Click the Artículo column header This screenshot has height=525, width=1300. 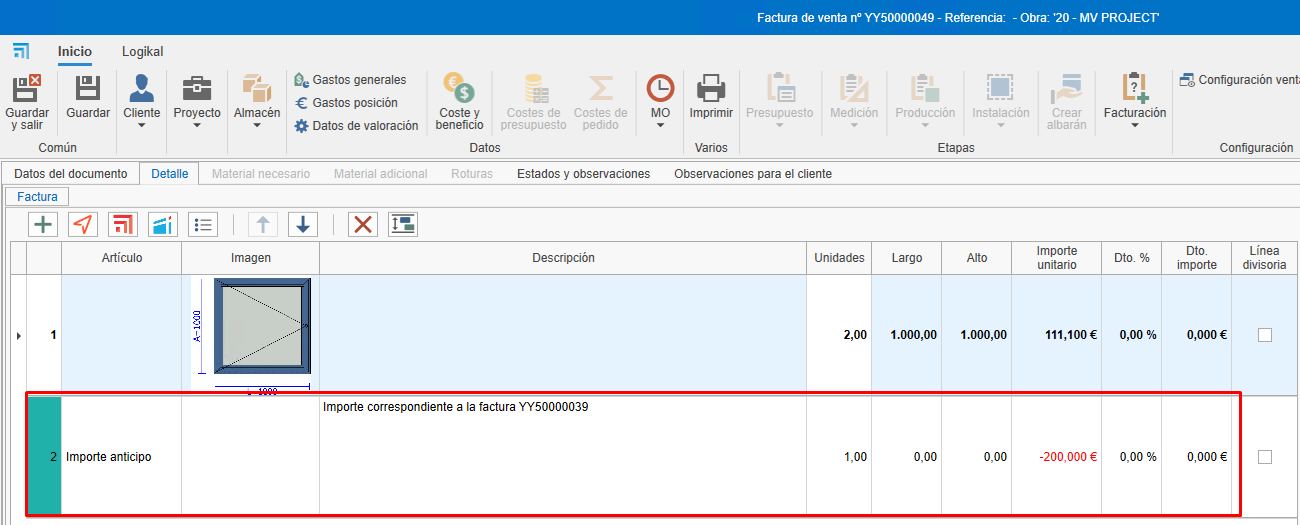pyautogui.click(x=121, y=258)
